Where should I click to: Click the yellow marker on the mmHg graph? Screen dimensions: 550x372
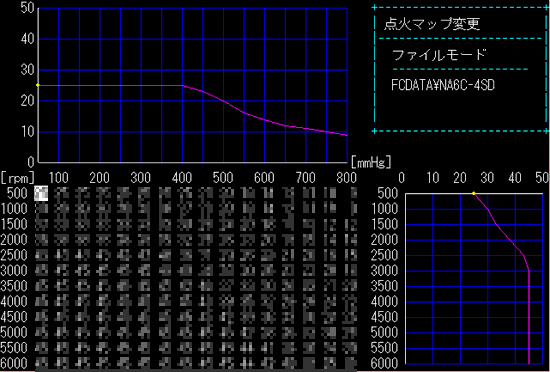(x=38, y=85)
